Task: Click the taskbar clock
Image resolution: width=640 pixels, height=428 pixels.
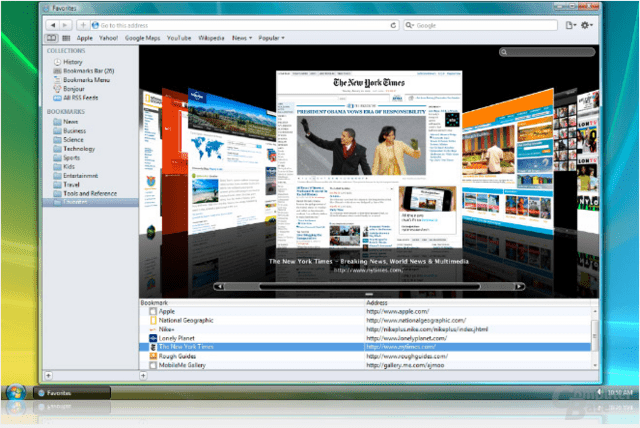Action: (619, 393)
